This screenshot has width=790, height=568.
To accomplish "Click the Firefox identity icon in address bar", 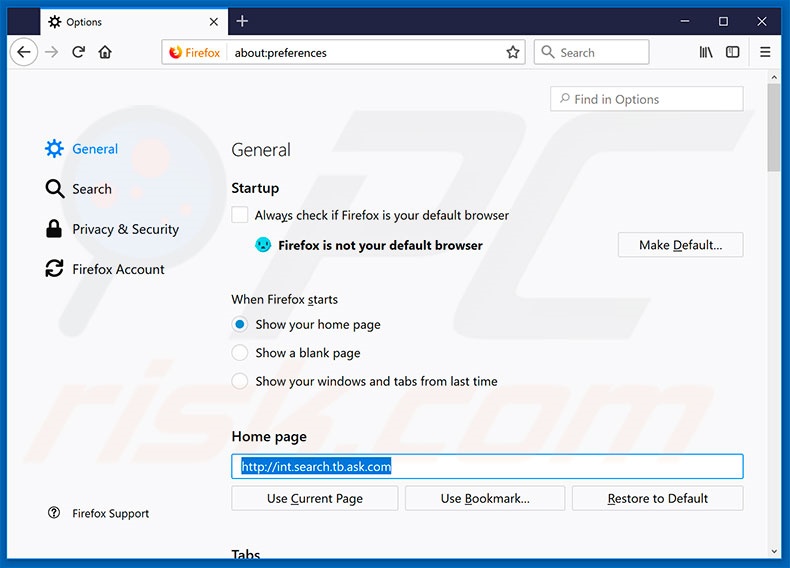I will (175, 52).
